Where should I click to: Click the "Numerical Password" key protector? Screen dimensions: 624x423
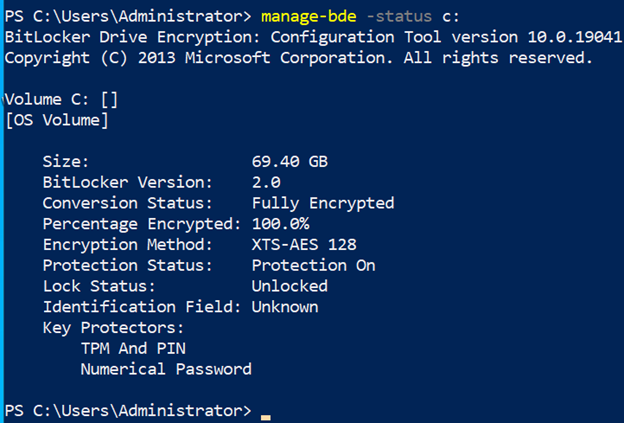(x=166, y=369)
